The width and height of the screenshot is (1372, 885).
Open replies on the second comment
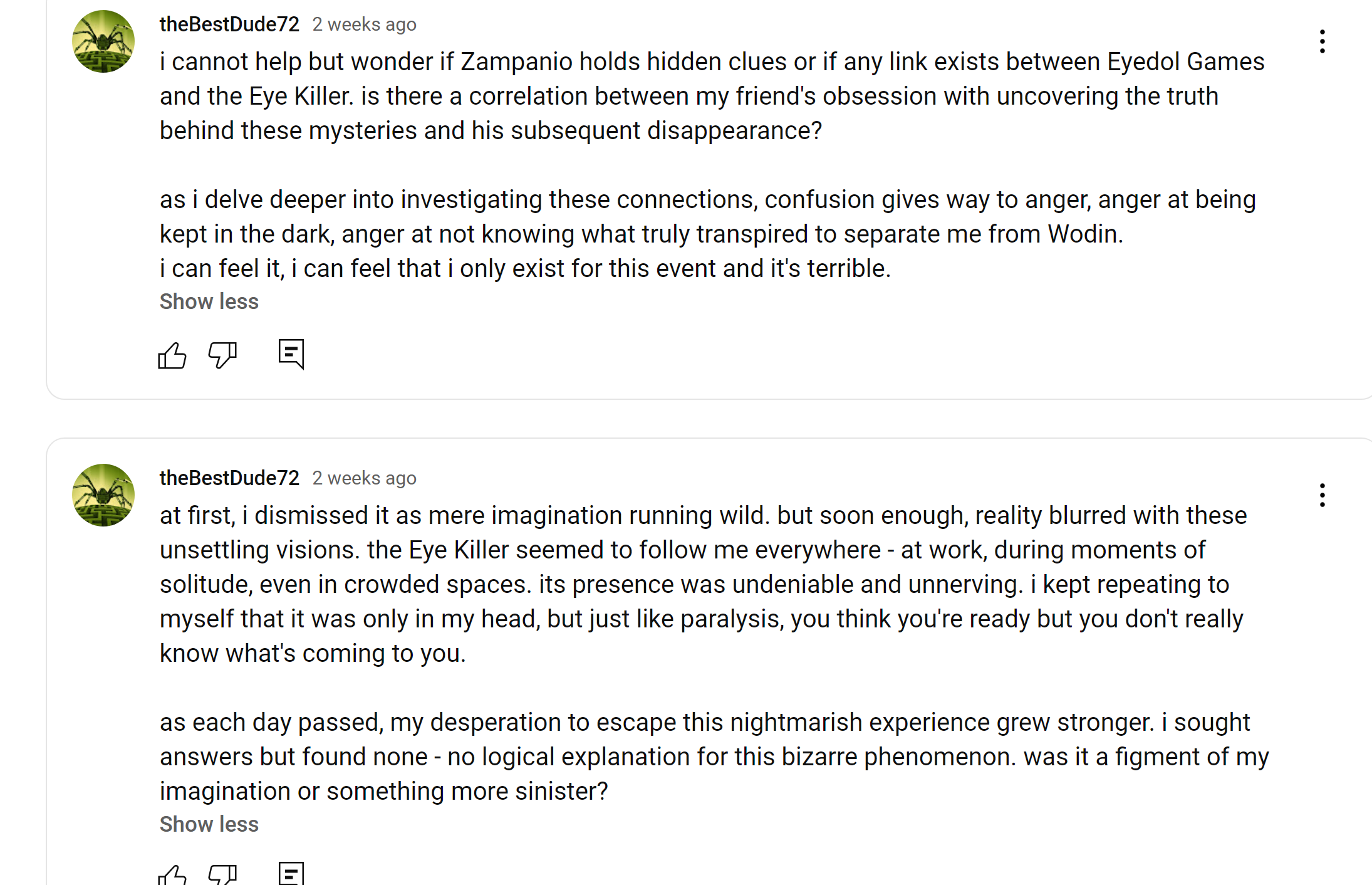tap(291, 873)
